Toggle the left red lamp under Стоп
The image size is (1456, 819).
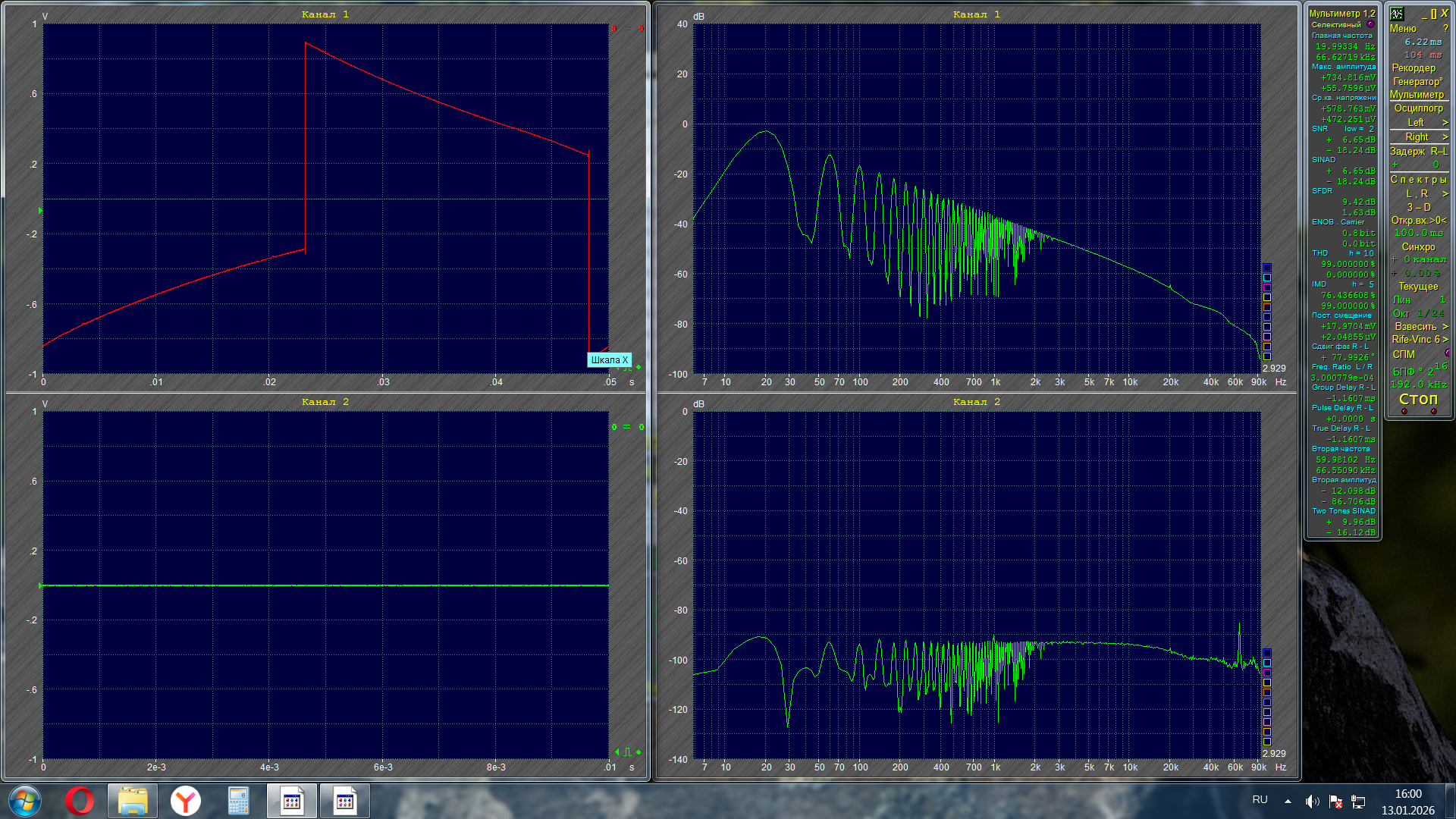1404,412
